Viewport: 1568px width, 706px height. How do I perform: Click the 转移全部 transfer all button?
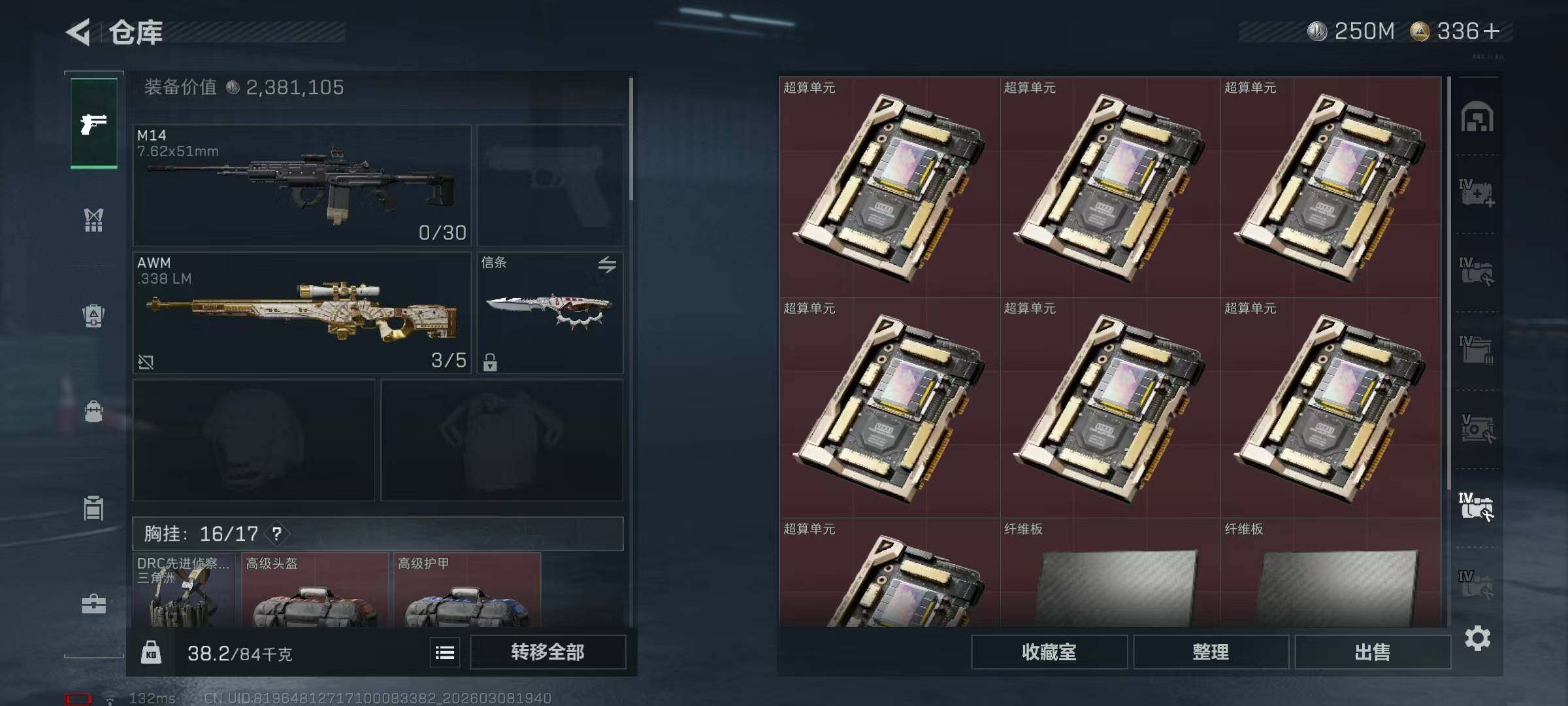(547, 652)
